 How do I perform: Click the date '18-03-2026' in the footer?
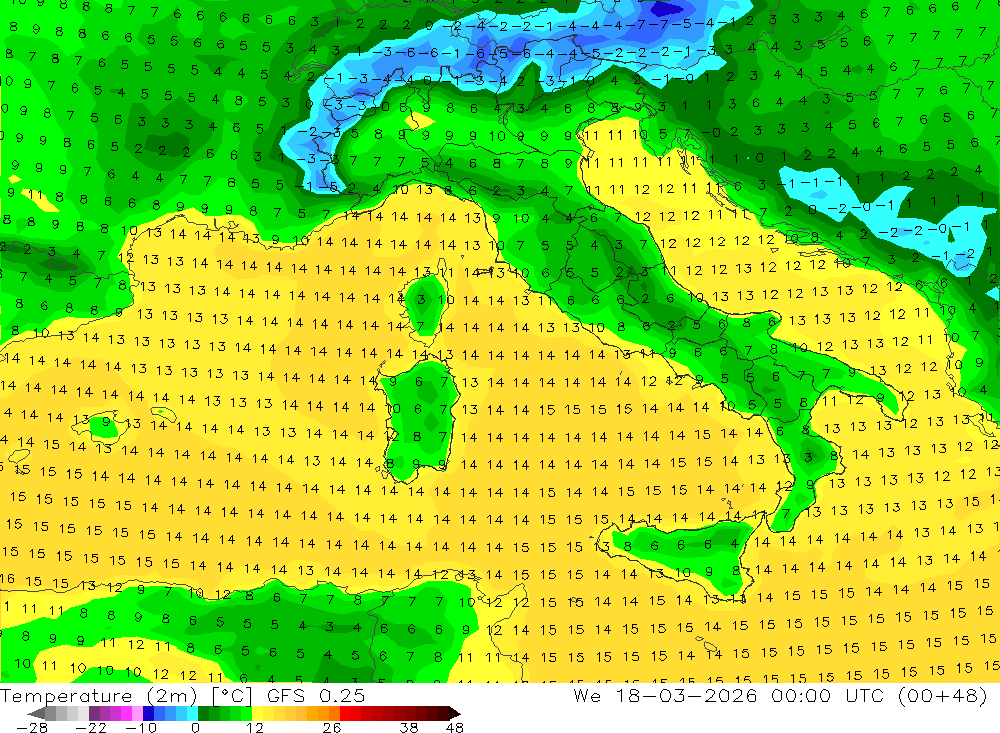[686, 695]
